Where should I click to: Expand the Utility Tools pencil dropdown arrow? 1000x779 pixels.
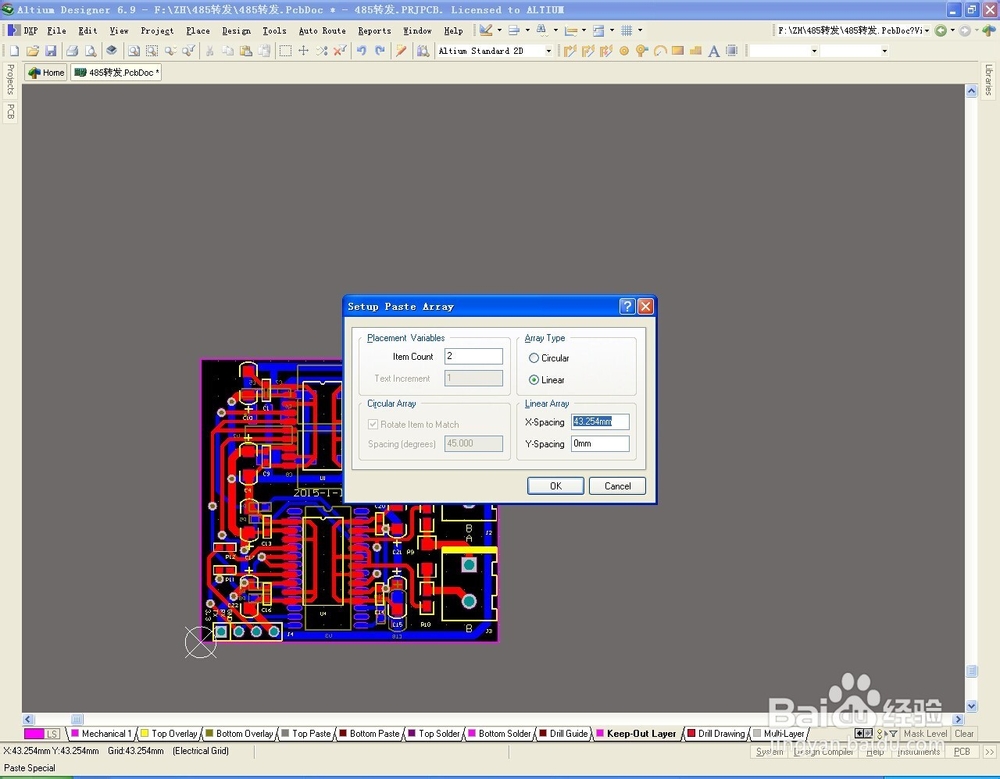coord(499,30)
